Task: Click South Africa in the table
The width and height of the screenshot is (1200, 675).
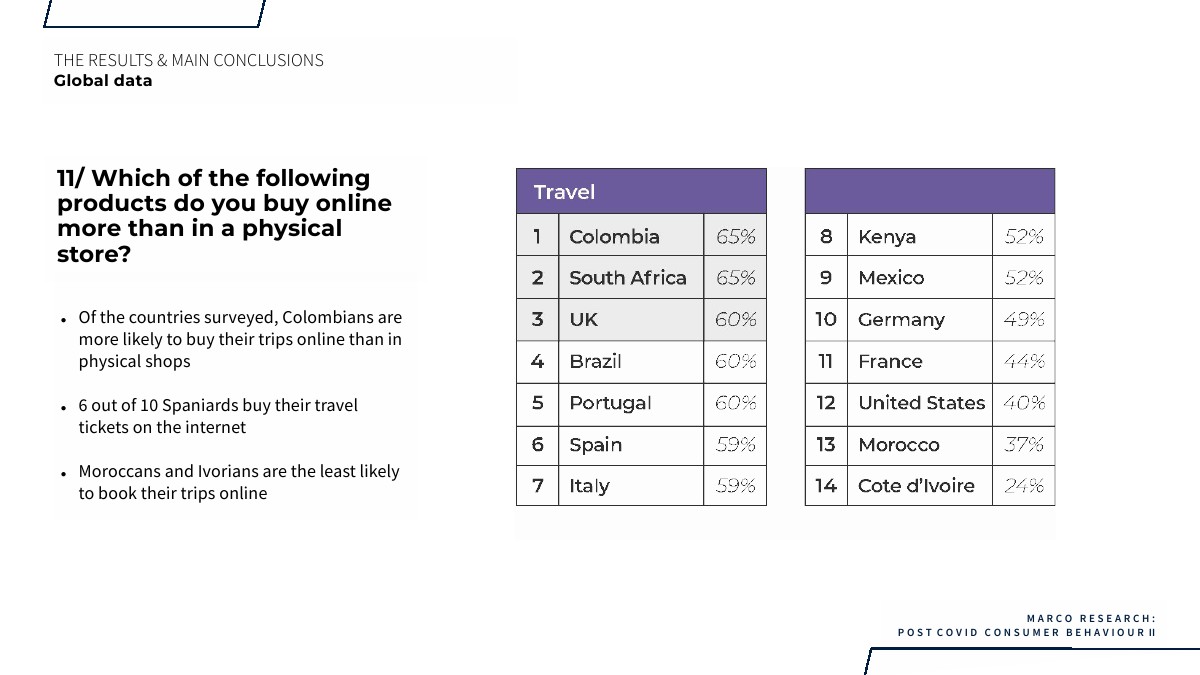Action: point(628,278)
